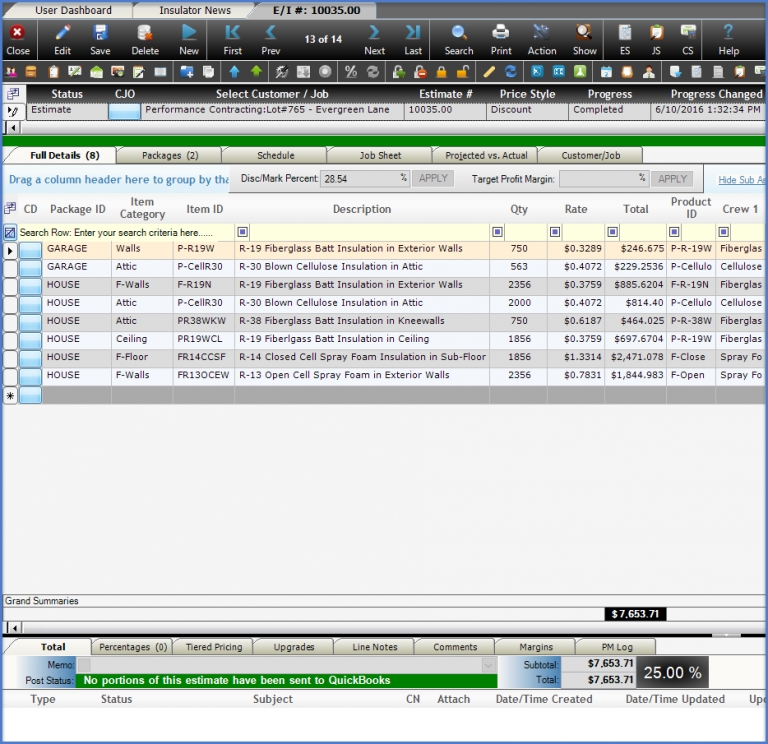The image size is (768, 744).
Task: Open the Description column filter in search row
Action: point(243,232)
